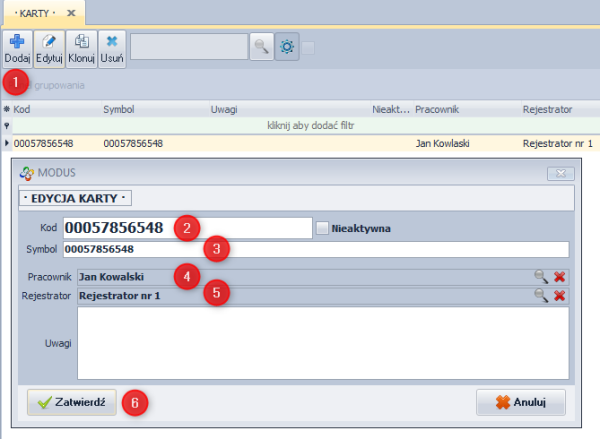Open the lookup magnifier in the Rejestrator field

[540, 295]
